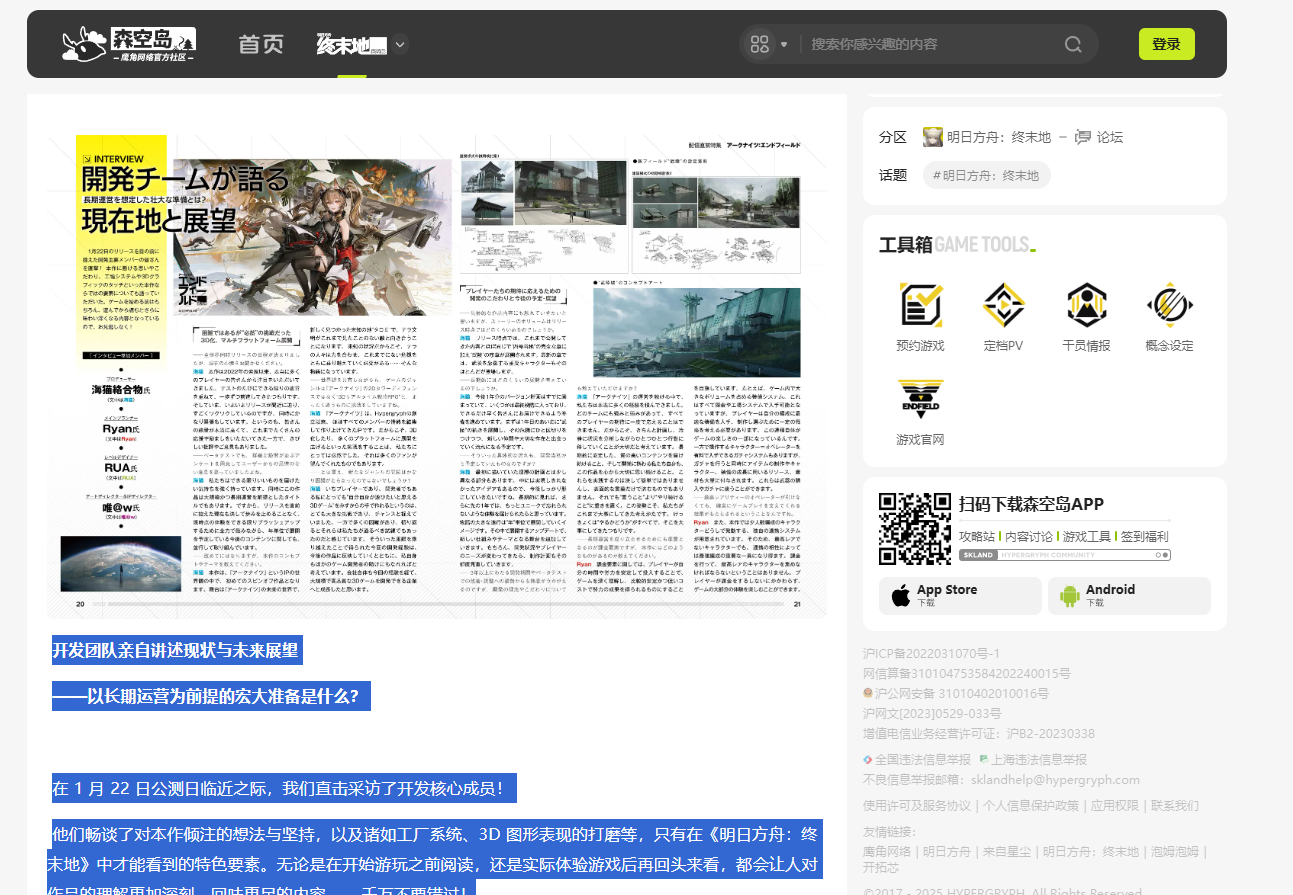Viewport: 1293px width, 895px height.
Task: Go to the 首页 tab
Action: (x=261, y=44)
